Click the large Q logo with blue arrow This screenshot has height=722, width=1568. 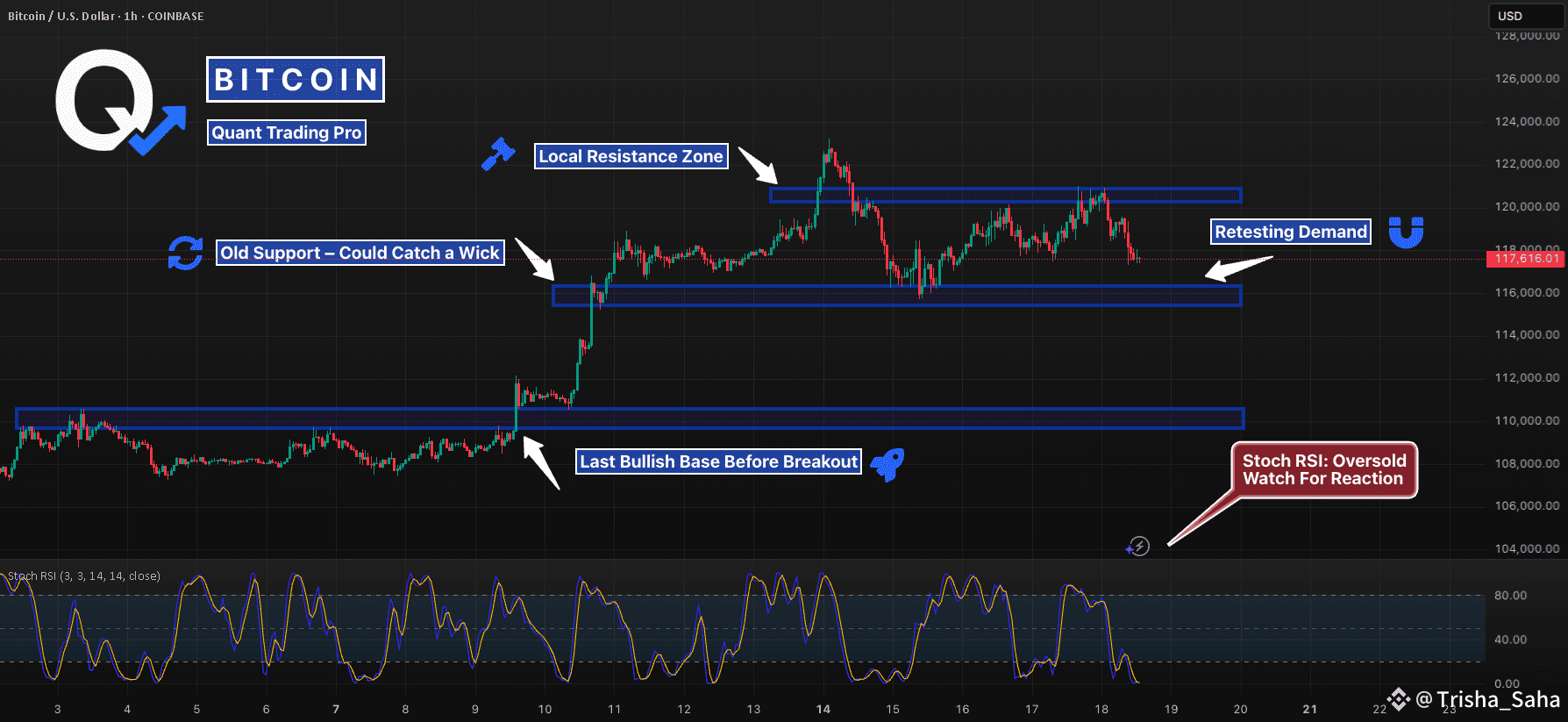pyautogui.click(x=120, y=103)
